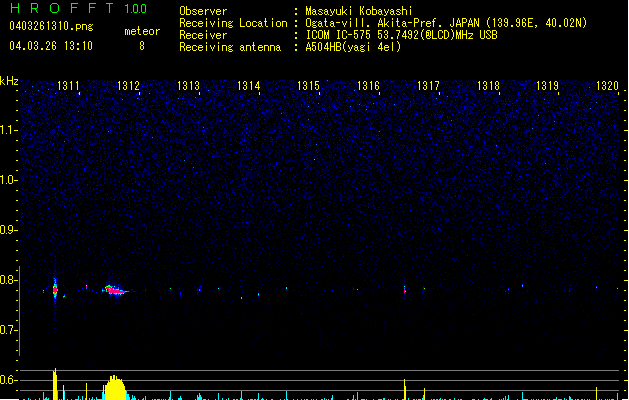Click the 0.7 kHz axis label
Viewport: 629px width, 400px height.
point(8,330)
